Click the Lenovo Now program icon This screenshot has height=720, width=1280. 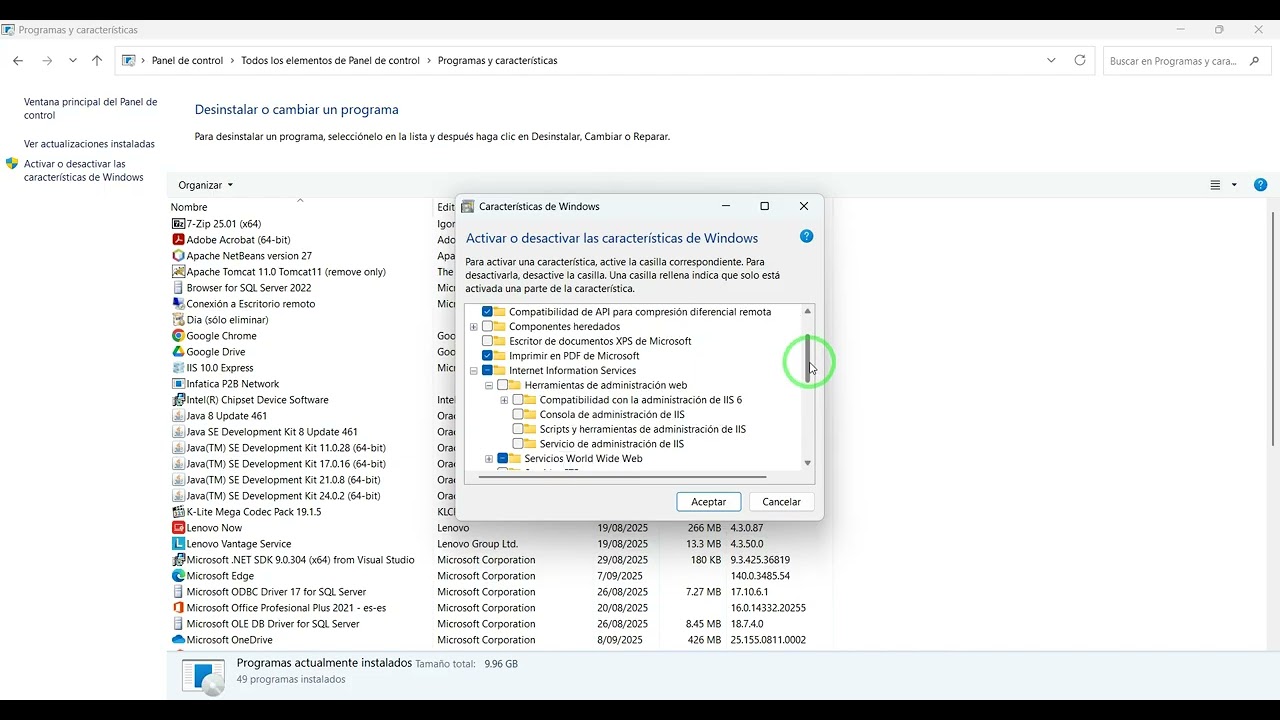coord(179,528)
